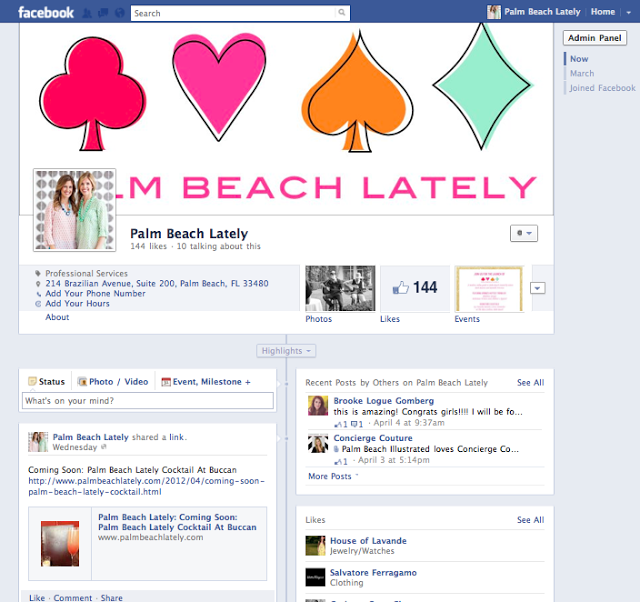Image resolution: width=640 pixels, height=602 pixels.
Task: Select the Event, Milestone + tab
Action: click(x=206, y=382)
